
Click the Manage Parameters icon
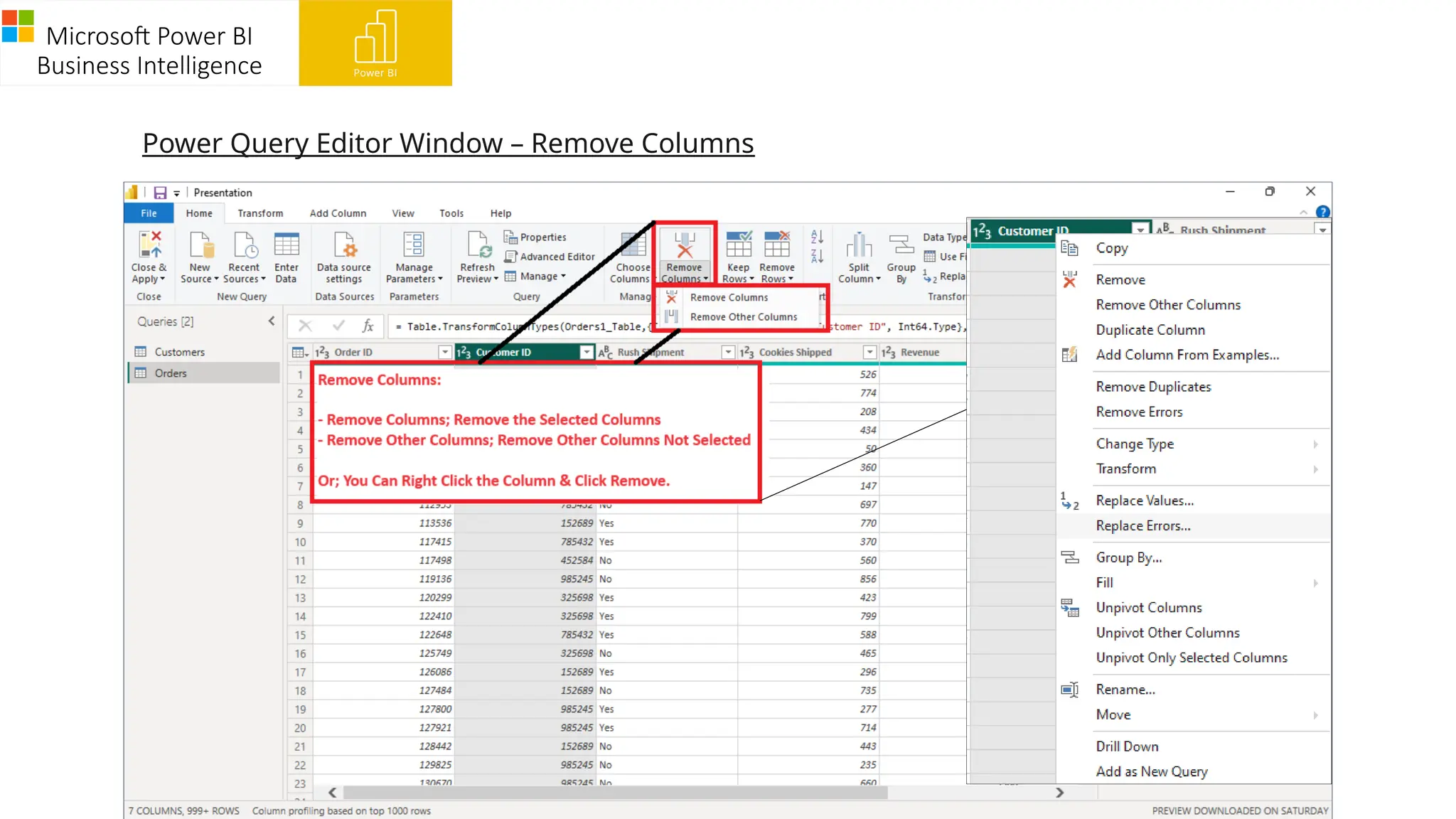413,244
